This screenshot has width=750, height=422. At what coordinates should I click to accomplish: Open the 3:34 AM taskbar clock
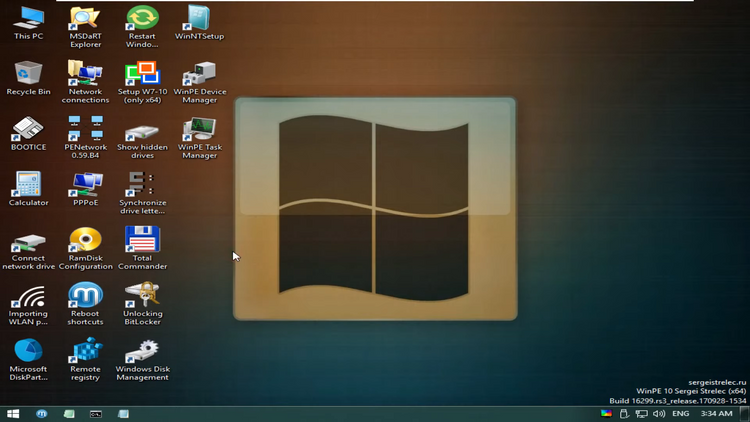(716, 413)
